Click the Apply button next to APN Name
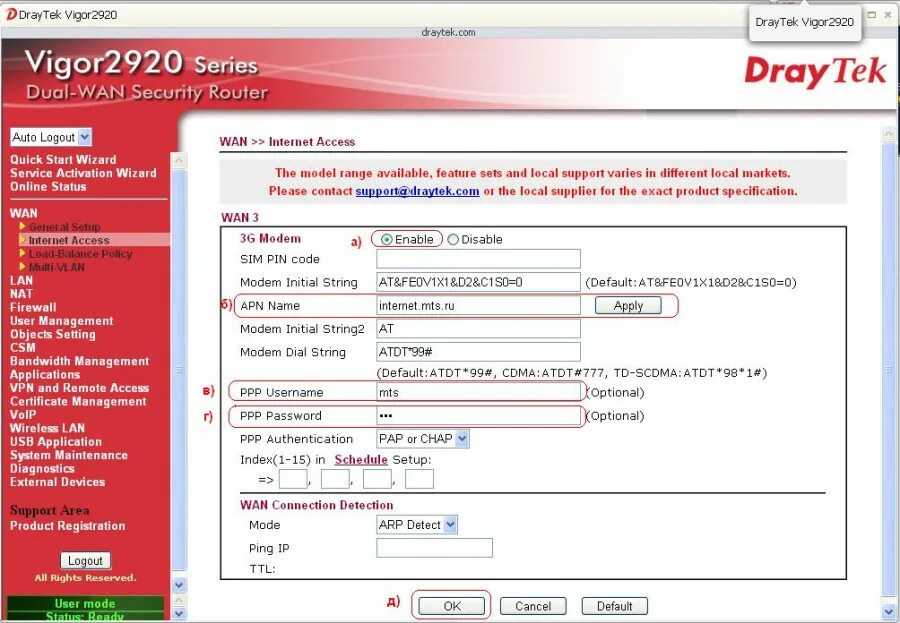The height and width of the screenshot is (623, 900). [628, 305]
